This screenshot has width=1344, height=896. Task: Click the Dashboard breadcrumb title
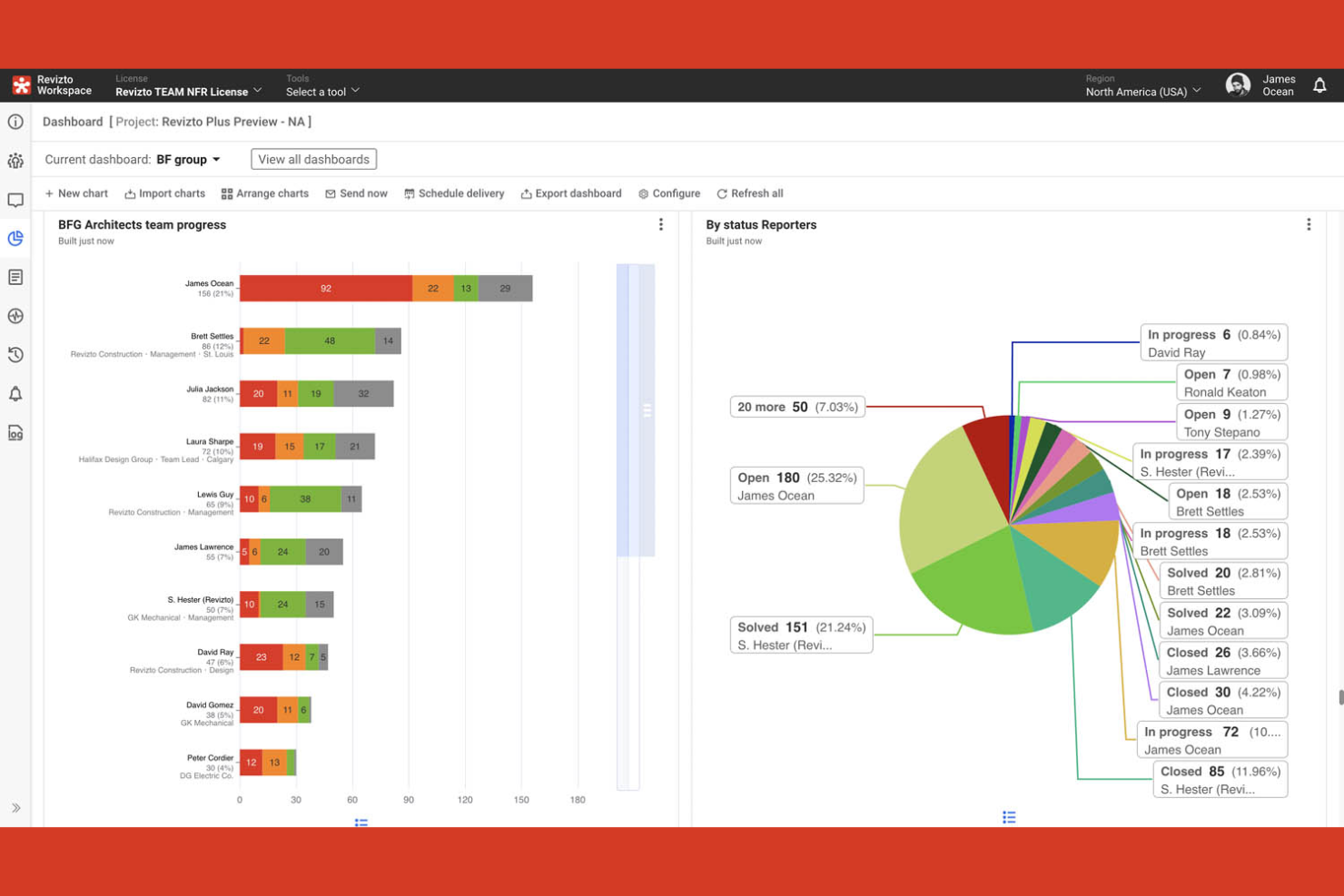pos(73,122)
